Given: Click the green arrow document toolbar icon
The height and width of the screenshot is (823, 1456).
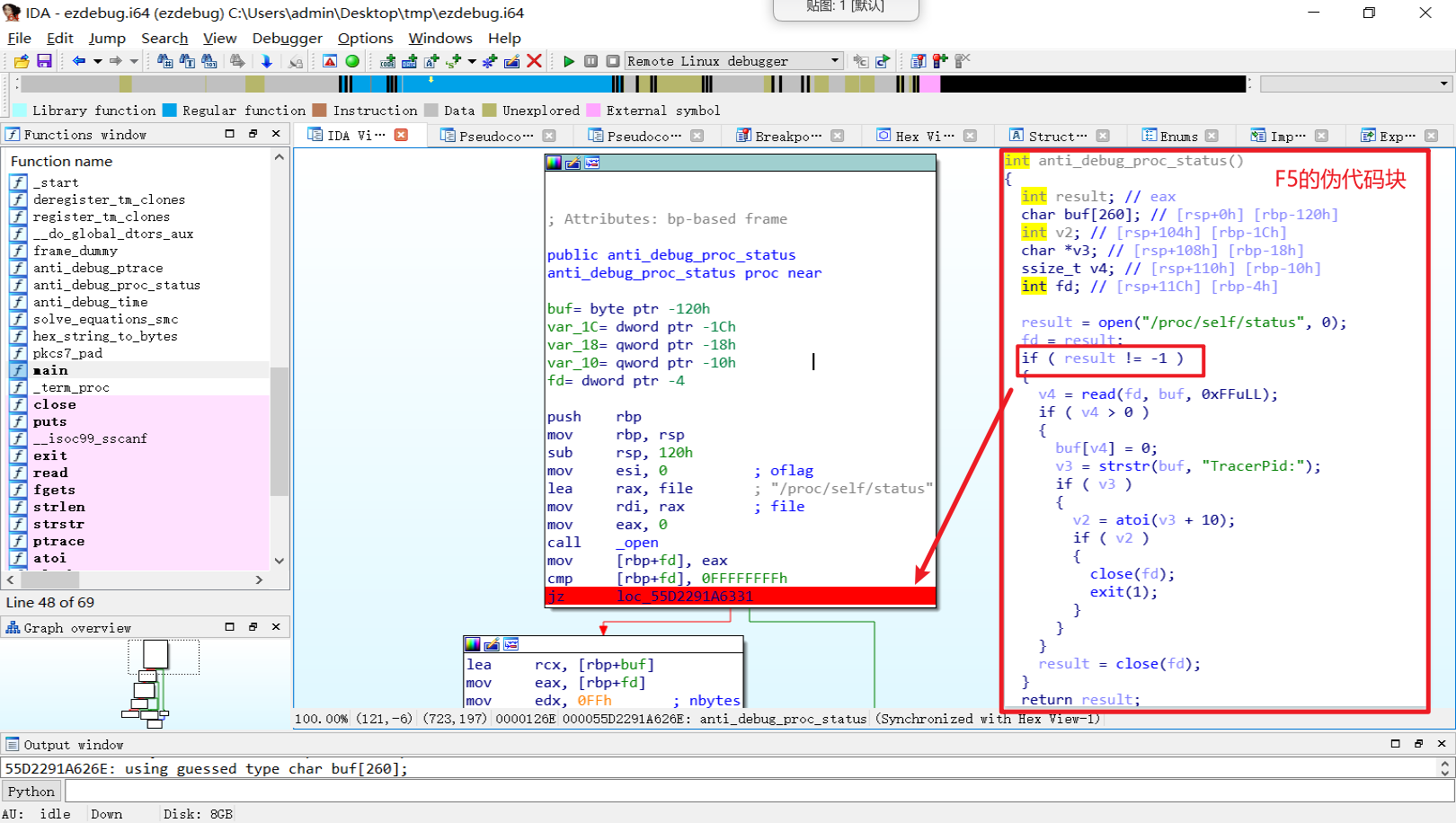Looking at the screenshot, I should click(x=883, y=61).
